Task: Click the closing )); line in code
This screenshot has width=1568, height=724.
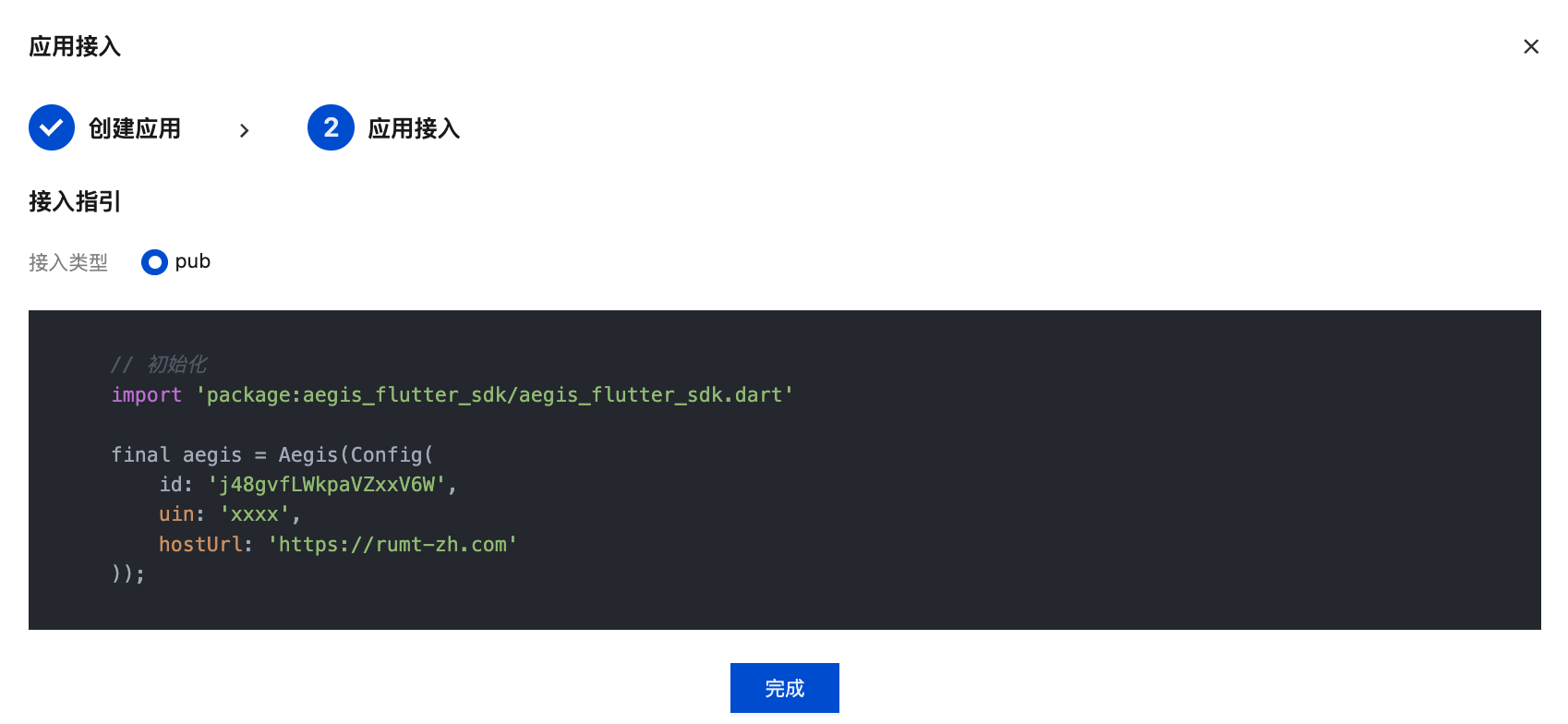Action: click(x=128, y=573)
